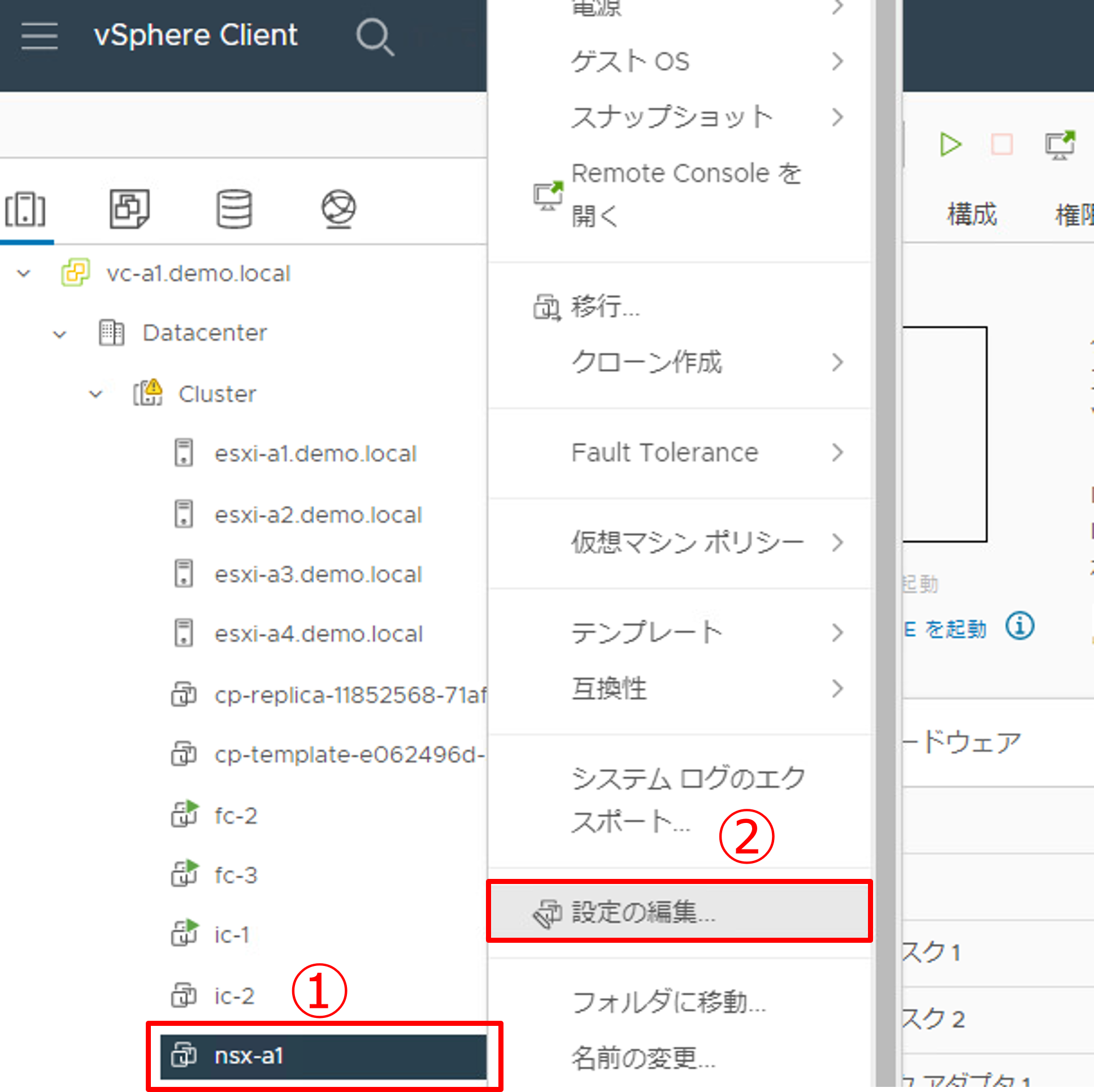Open the Networking inventory view
The height and width of the screenshot is (1092, 1094).
(338, 209)
